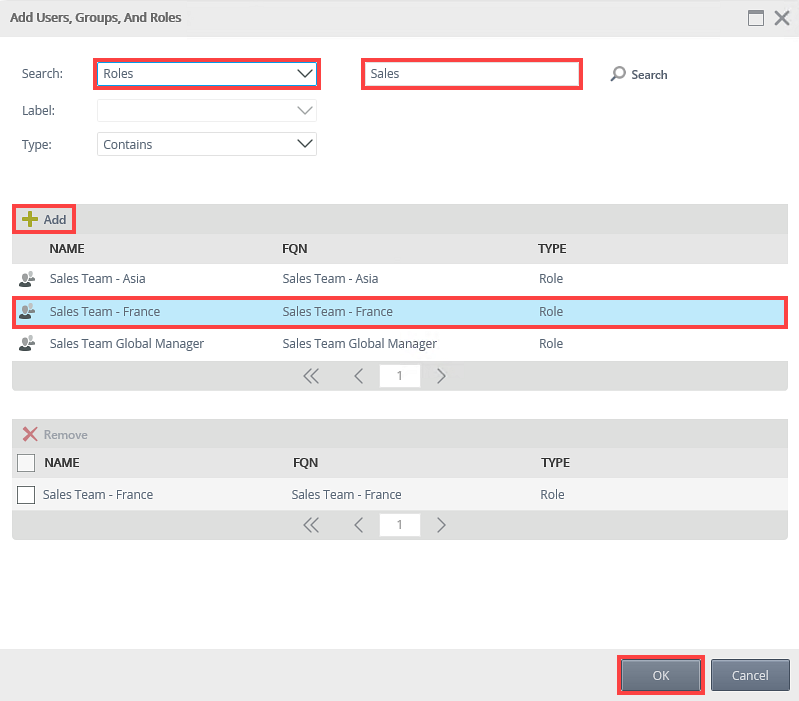Click page number box in upper pager
799x701 pixels.
click(400, 376)
